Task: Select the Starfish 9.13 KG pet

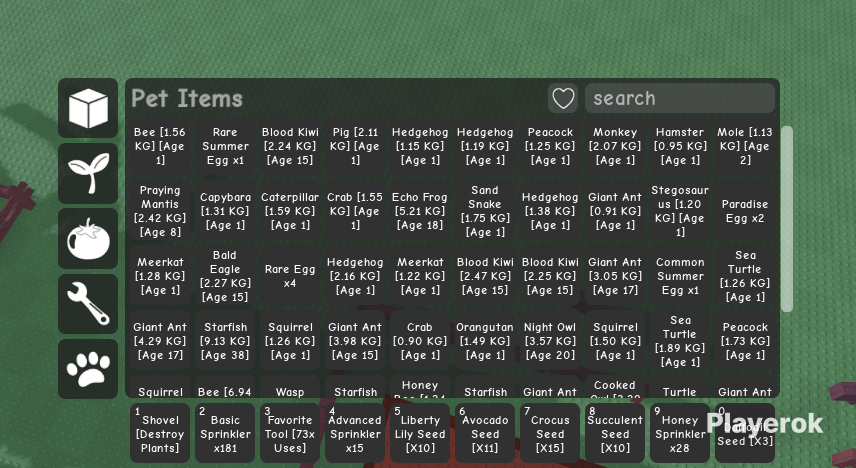Action: pyautogui.click(x=225, y=341)
